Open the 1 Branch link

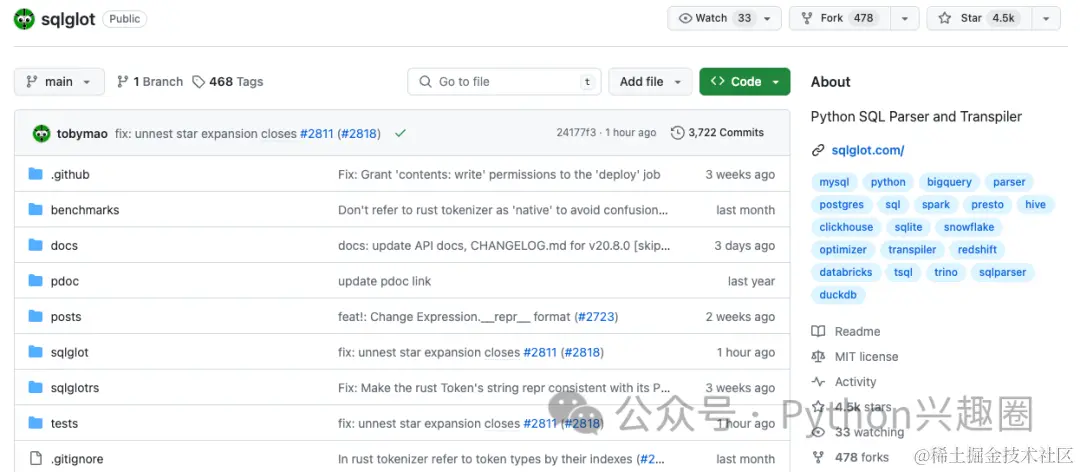click(150, 81)
